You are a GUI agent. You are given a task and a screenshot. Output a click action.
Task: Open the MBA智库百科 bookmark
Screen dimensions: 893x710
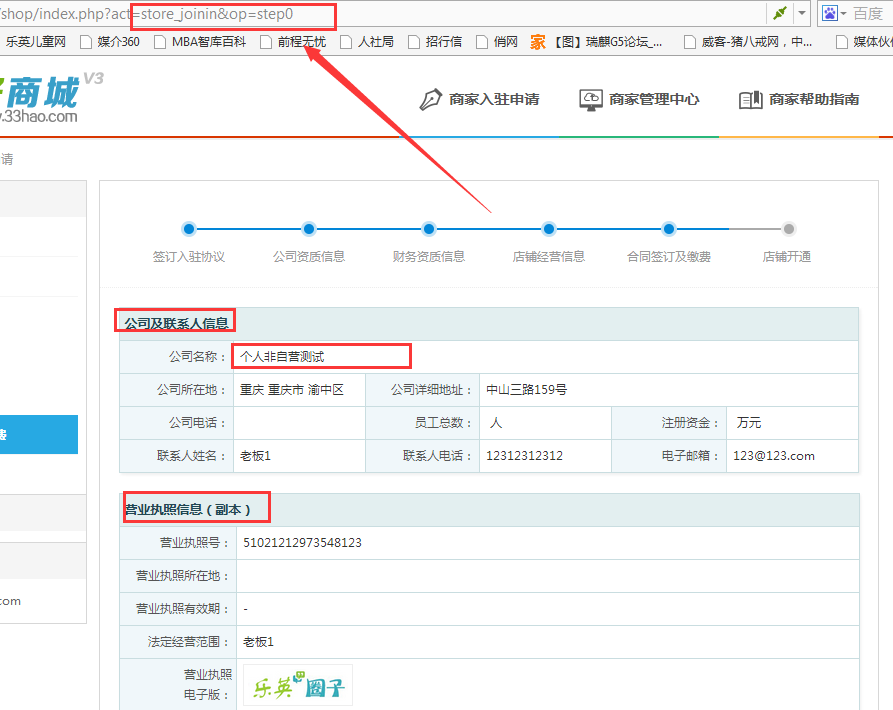pyautogui.click(x=200, y=42)
